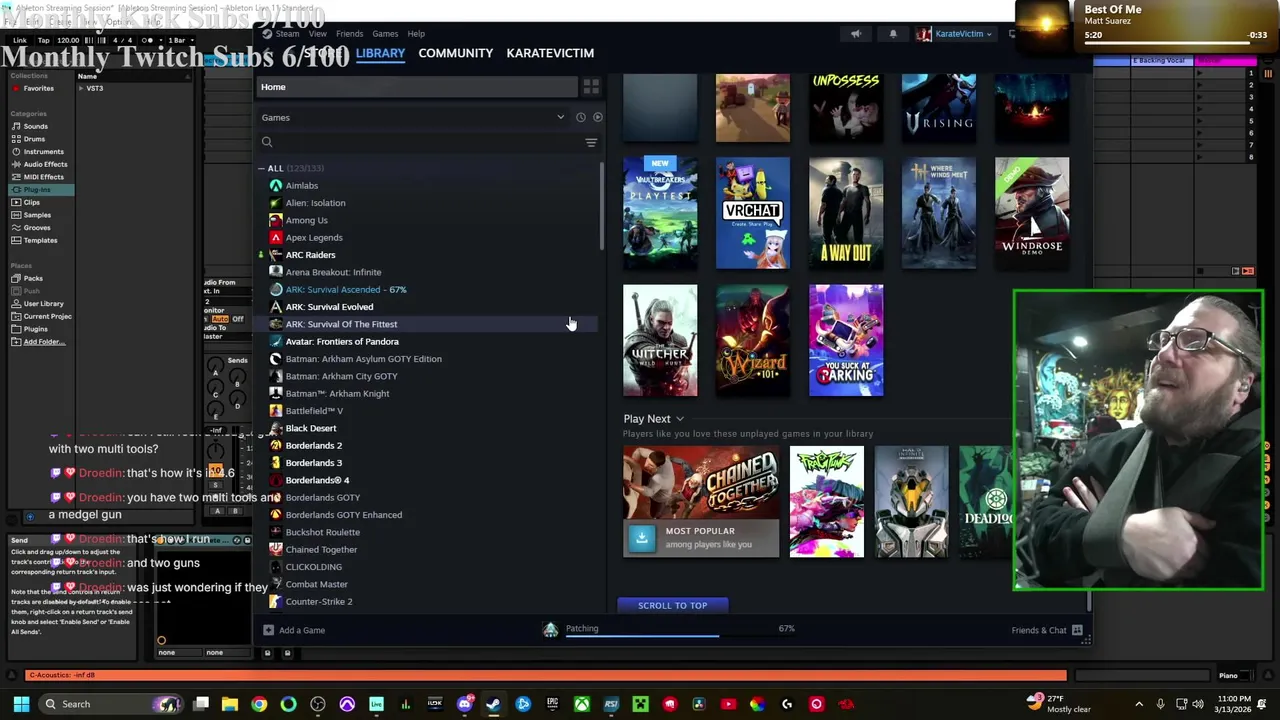Open Ableton Audio From Ext. In dropdown
This screenshot has height=720, width=1280.
point(226,291)
